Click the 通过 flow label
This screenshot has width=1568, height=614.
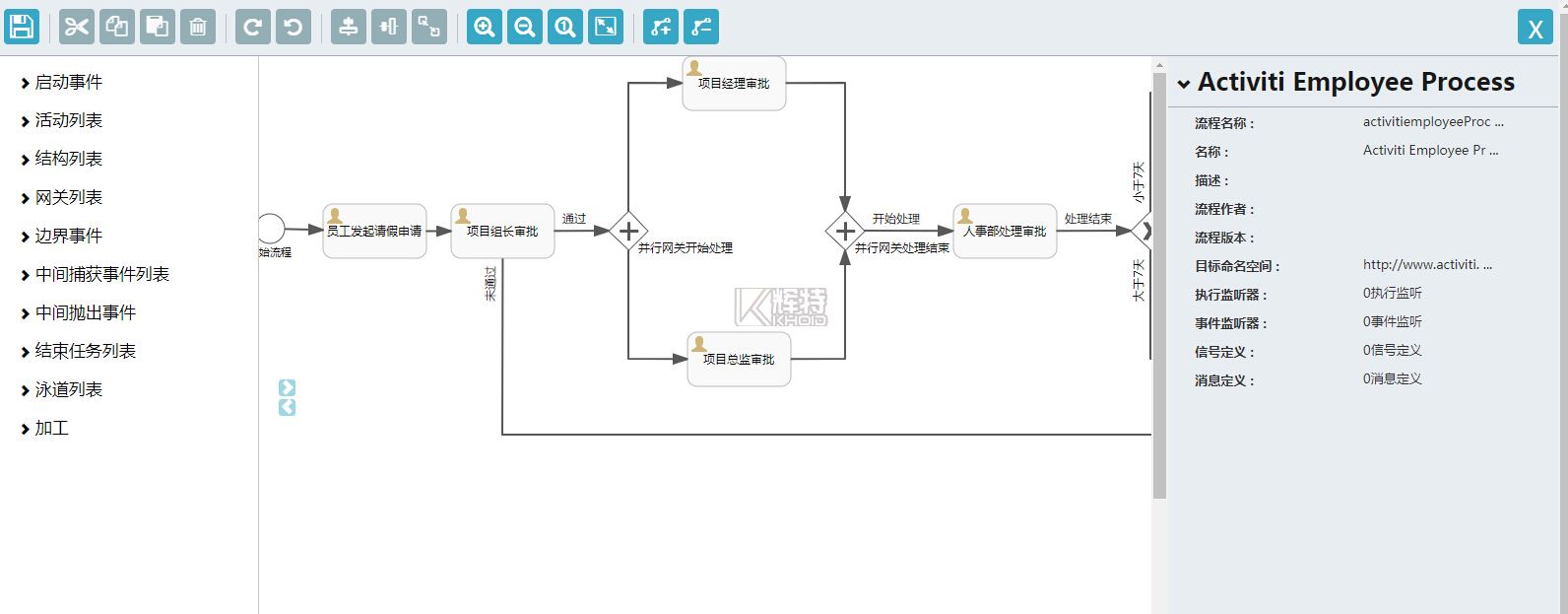(x=574, y=219)
